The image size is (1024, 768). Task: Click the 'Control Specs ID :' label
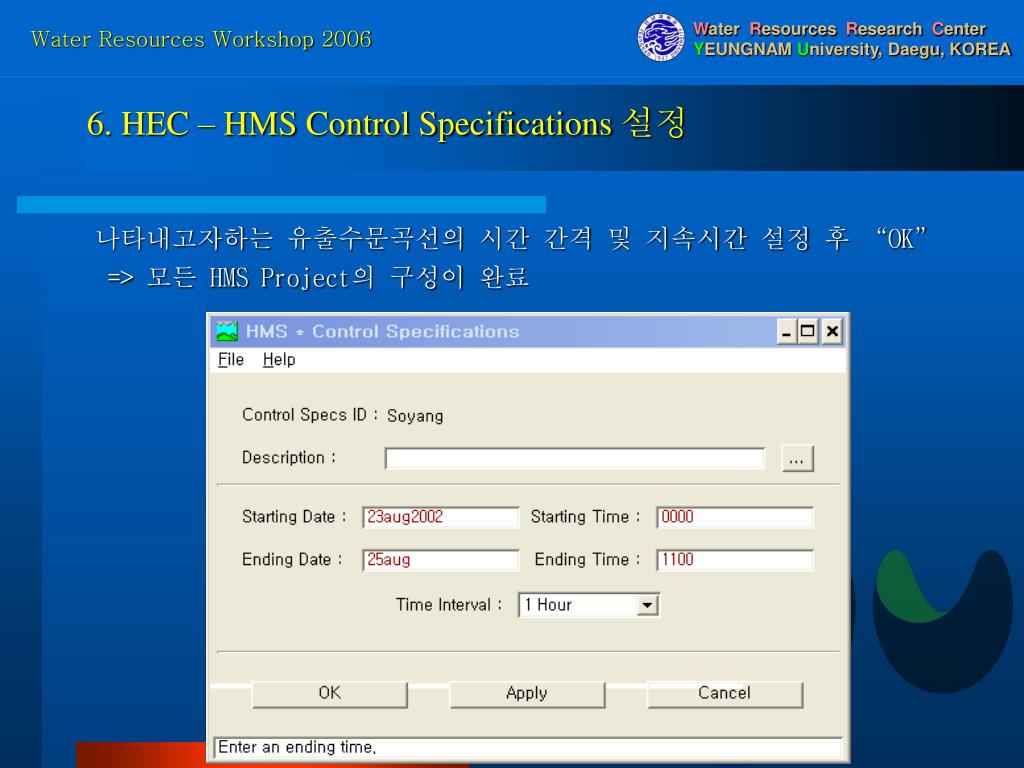(x=310, y=415)
